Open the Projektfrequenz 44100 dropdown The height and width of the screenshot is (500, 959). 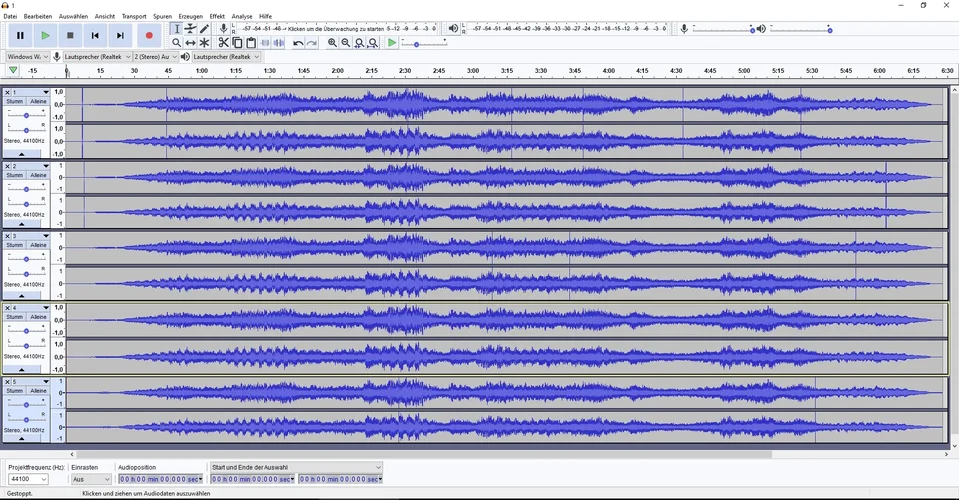pyautogui.click(x=27, y=480)
